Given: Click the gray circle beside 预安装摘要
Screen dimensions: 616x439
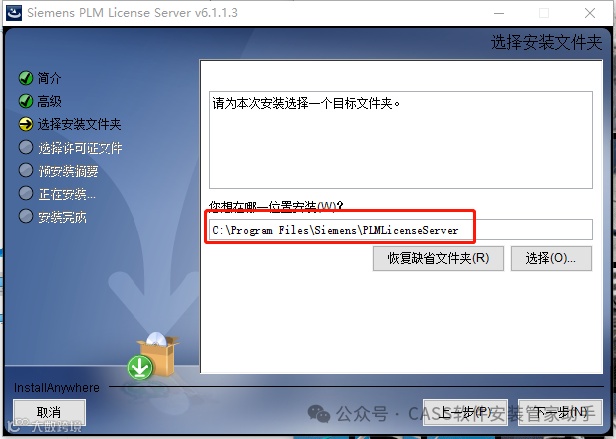Looking at the screenshot, I should pyautogui.click(x=26, y=171).
